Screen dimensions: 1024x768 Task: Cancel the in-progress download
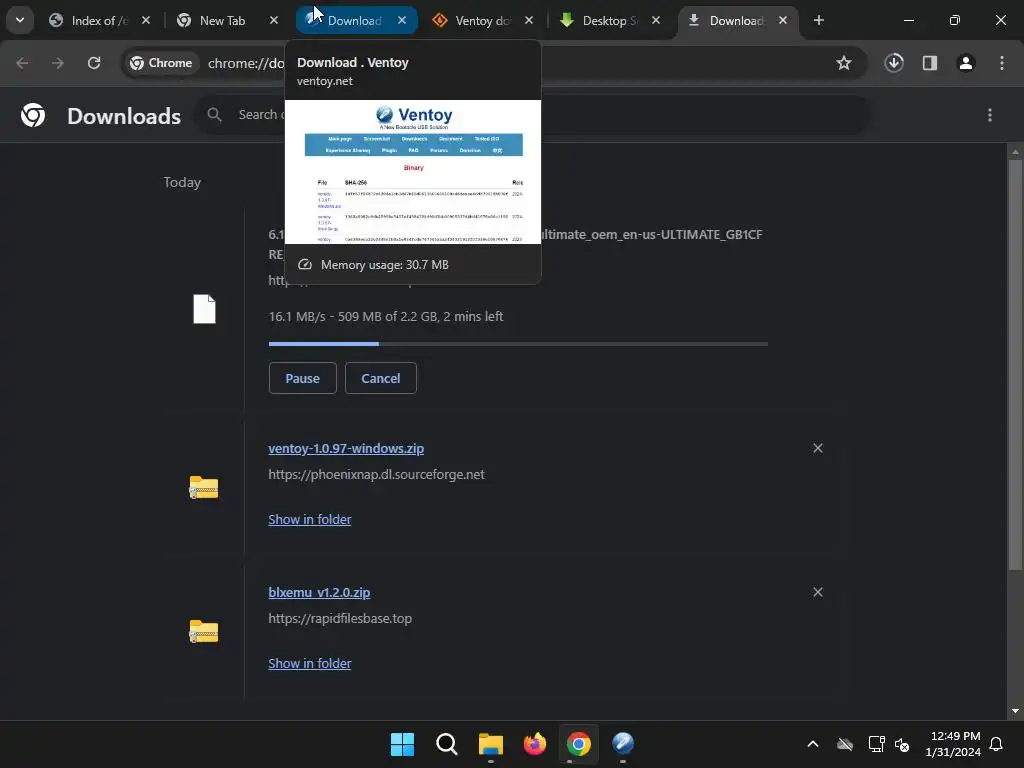381,378
